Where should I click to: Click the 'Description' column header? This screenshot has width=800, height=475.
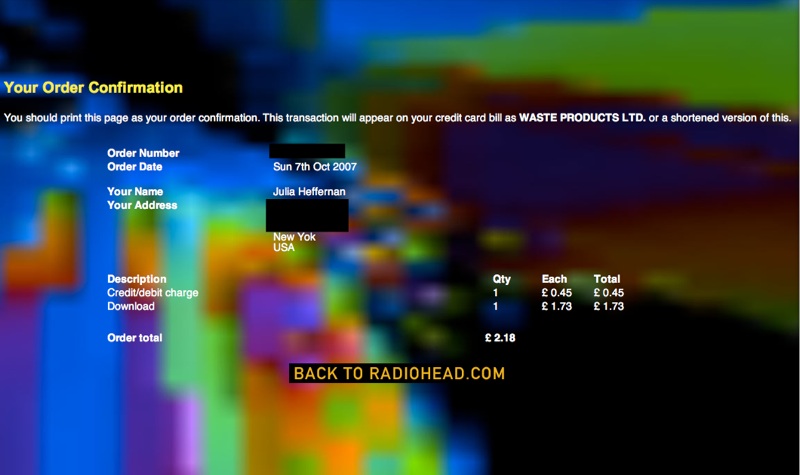tap(137, 279)
